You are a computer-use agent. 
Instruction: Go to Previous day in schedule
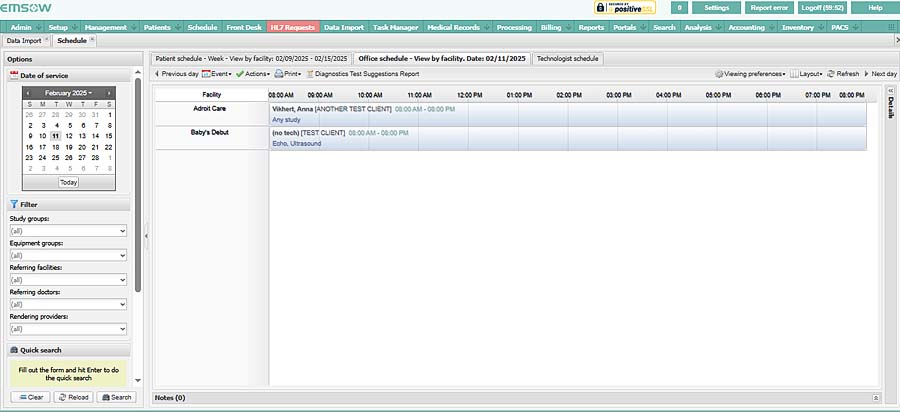click(x=176, y=74)
